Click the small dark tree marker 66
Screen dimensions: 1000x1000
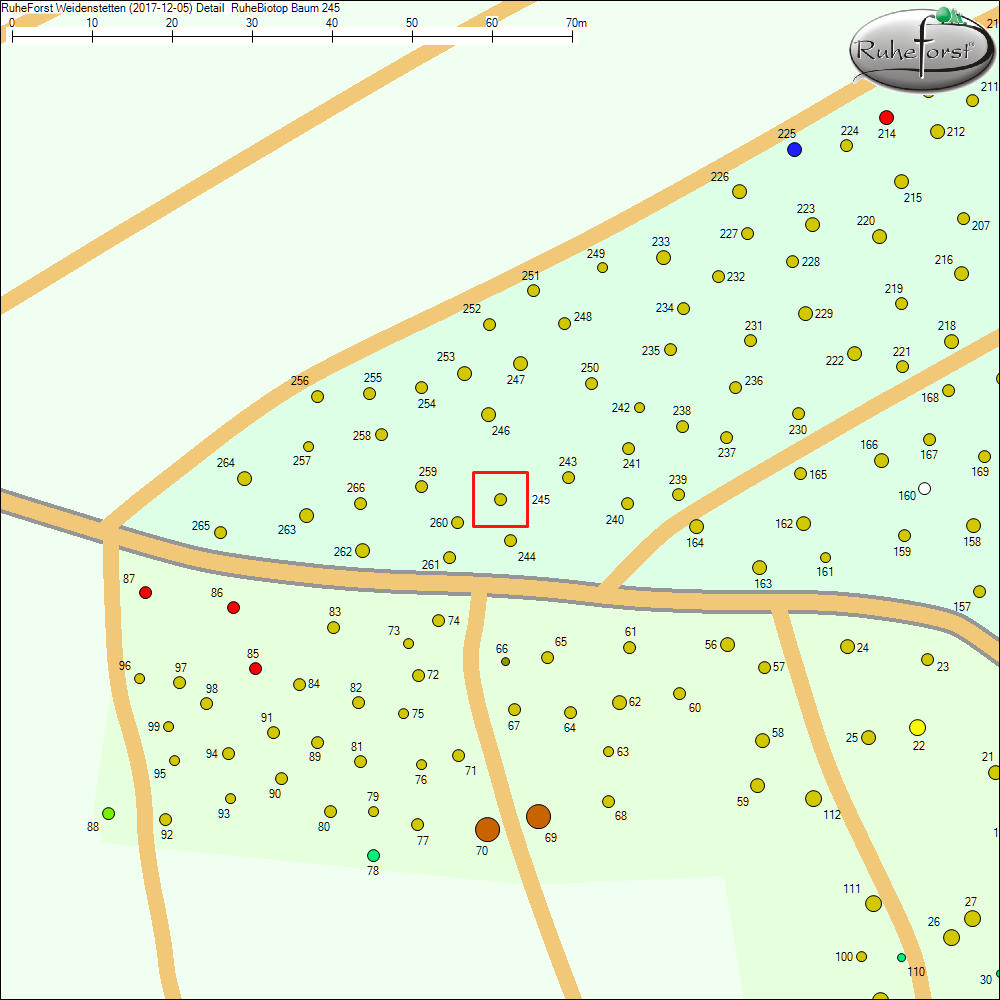505,661
